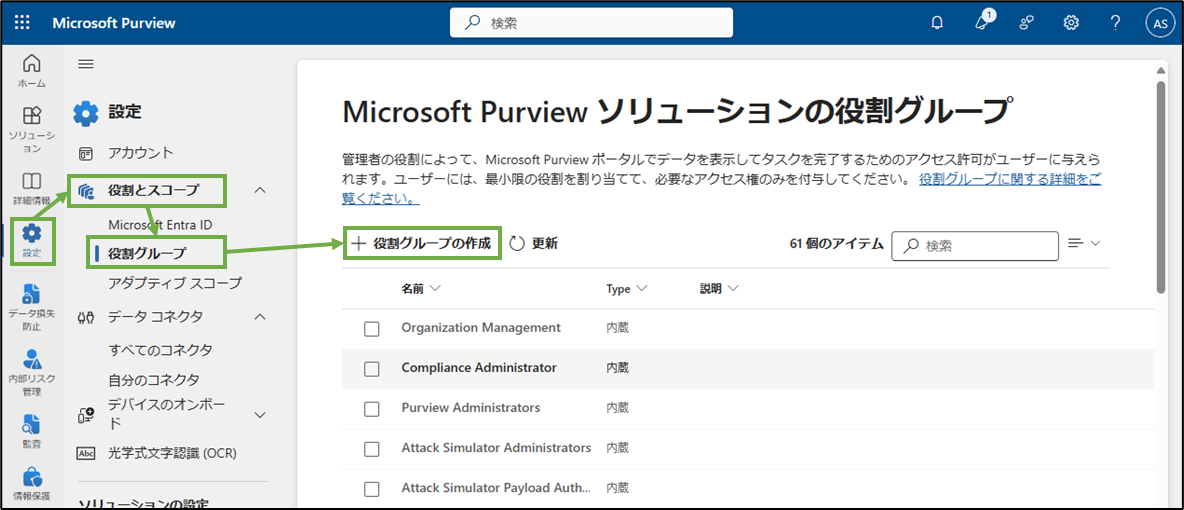
Task: Open the Organization Management role group
Action: click(481, 328)
